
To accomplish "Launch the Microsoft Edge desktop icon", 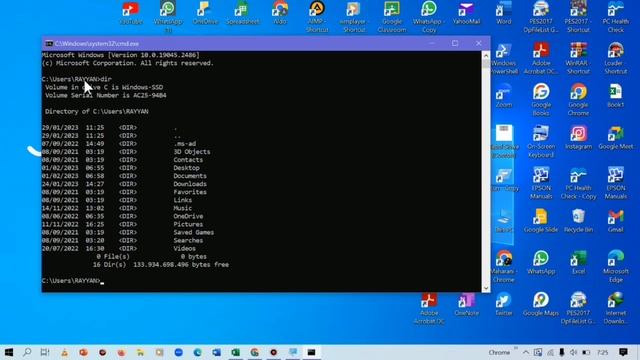I will tap(616, 267).
